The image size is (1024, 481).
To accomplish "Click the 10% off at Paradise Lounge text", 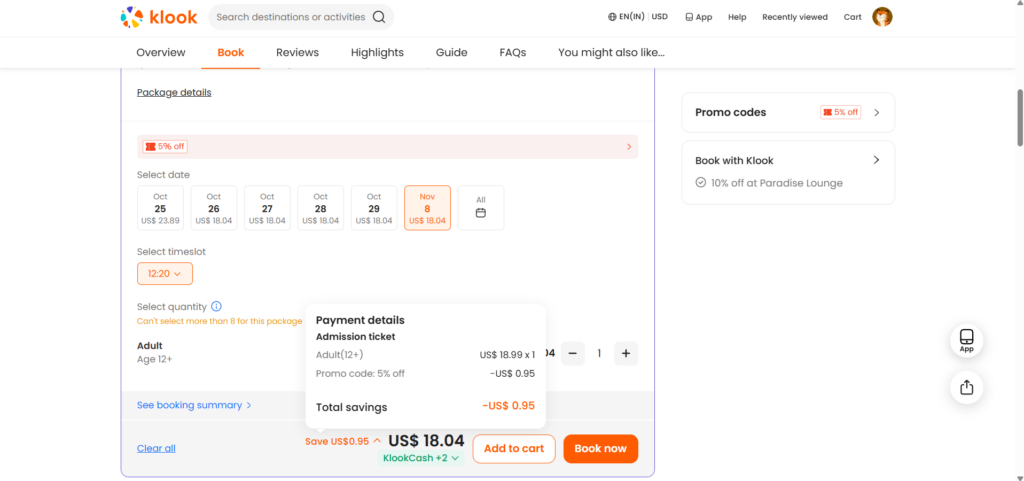I will tap(776, 183).
